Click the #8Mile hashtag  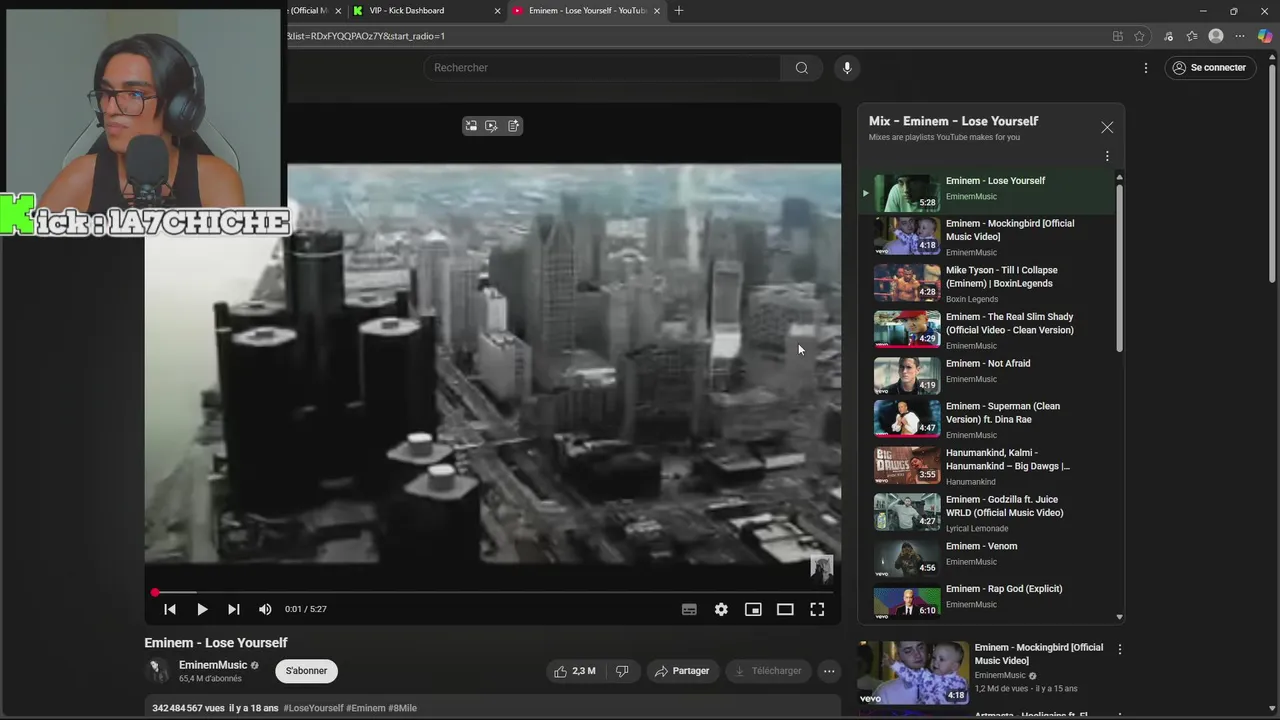click(x=402, y=708)
